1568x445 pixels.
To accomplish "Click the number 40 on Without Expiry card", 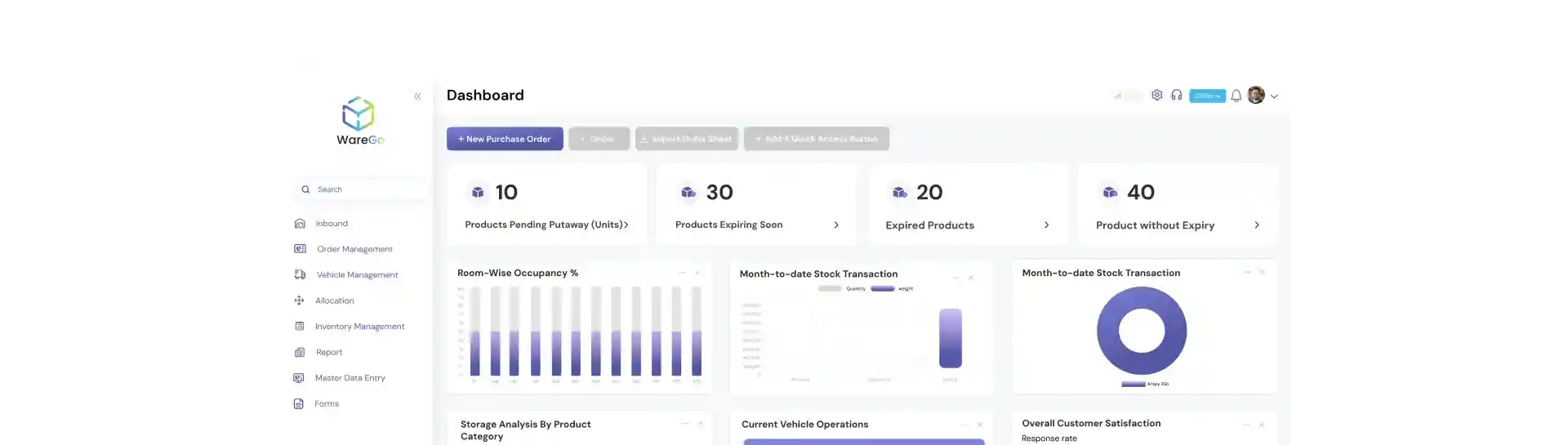I will [x=1141, y=193].
